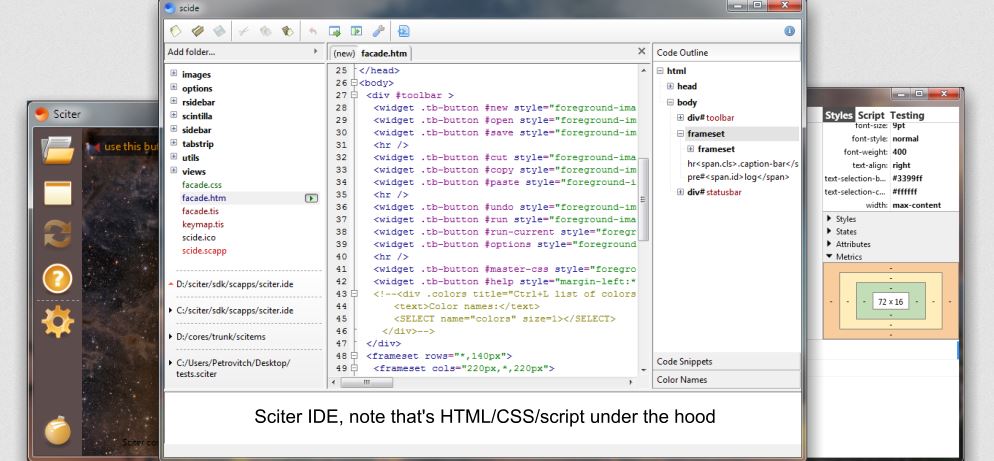Click the Paste toolbar icon

click(288, 30)
